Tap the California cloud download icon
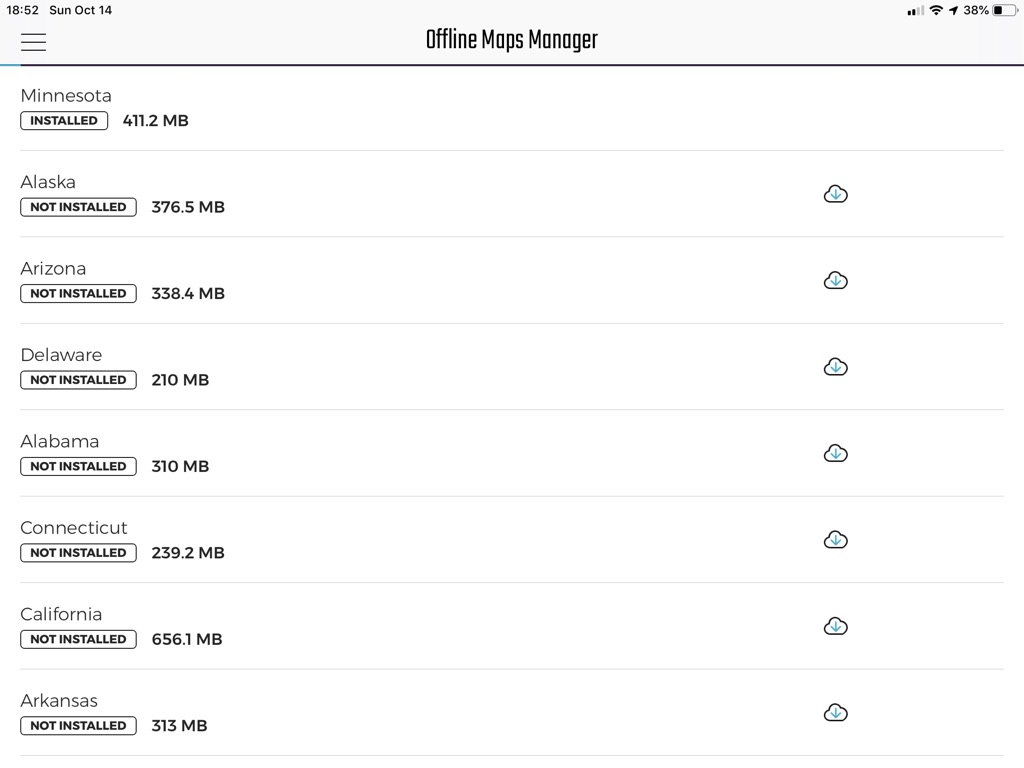The width and height of the screenshot is (1024, 768). (835, 627)
